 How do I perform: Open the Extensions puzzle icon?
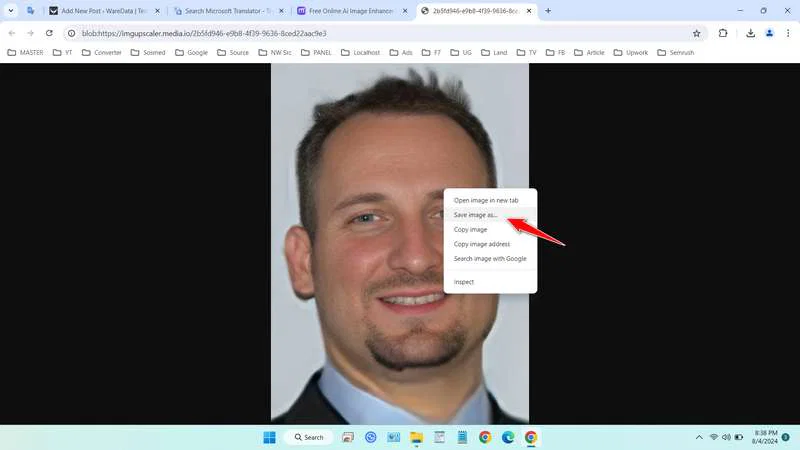point(723,33)
